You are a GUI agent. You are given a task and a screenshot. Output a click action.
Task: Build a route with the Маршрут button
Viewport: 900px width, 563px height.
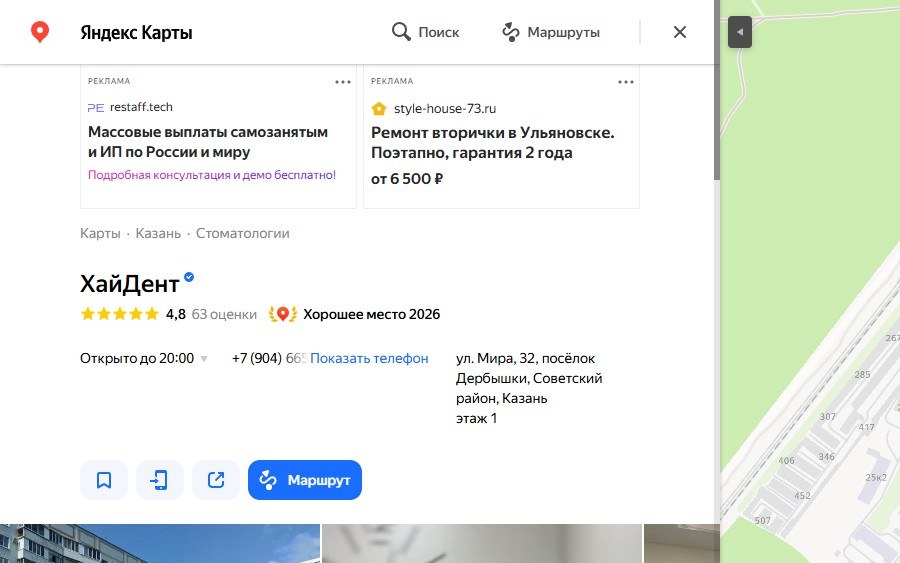click(x=305, y=480)
